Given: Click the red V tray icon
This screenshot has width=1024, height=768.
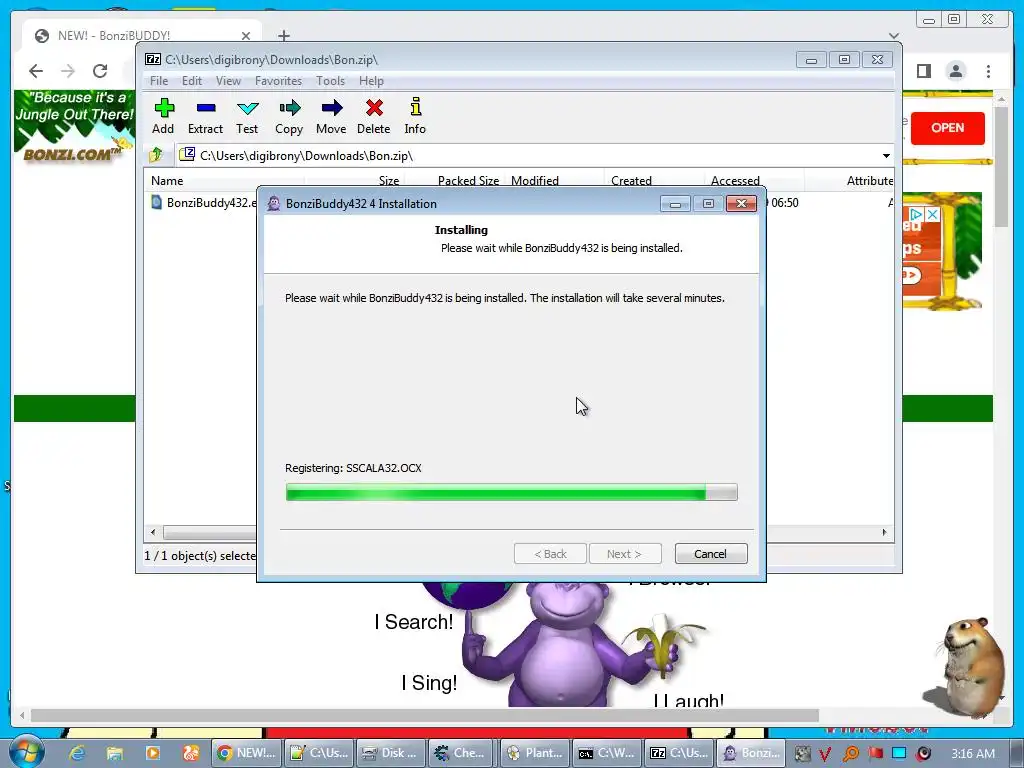Looking at the screenshot, I should pyautogui.click(x=825, y=754).
